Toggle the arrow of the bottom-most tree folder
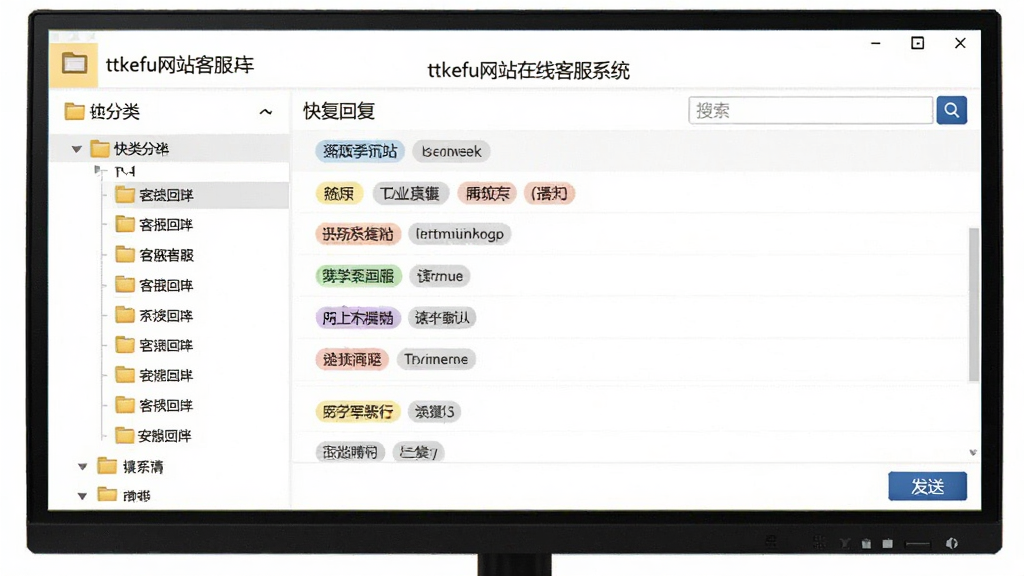 (x=82, y=496)
